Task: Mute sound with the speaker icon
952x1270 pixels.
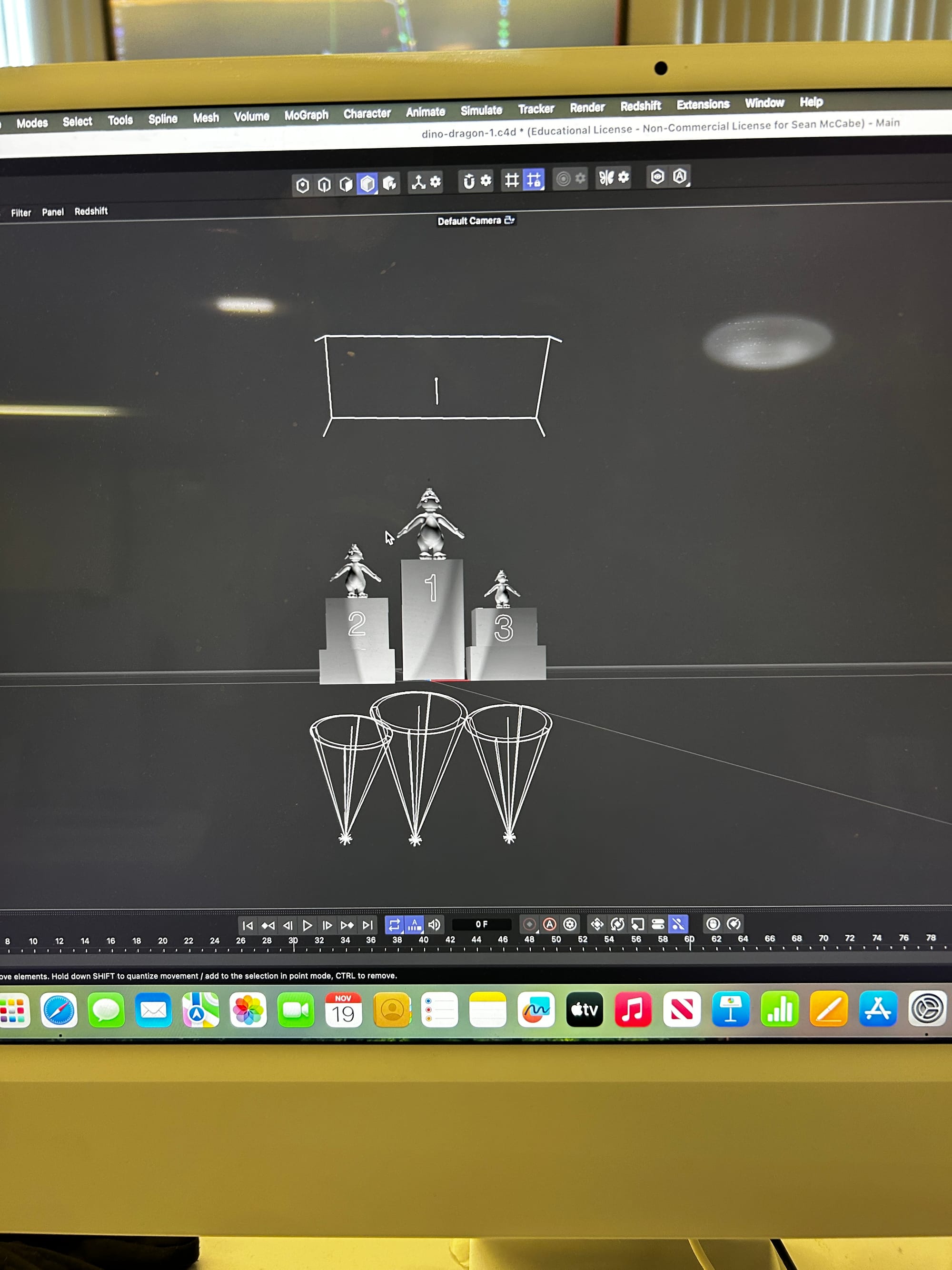Action: (435, 924)
